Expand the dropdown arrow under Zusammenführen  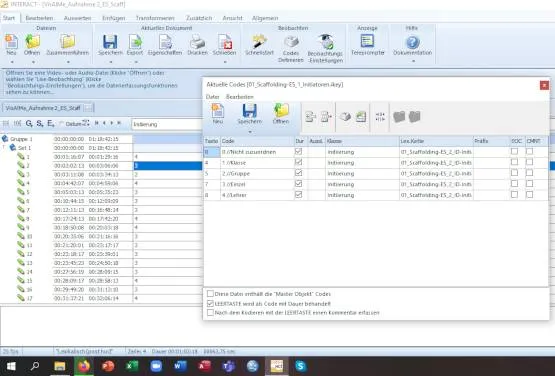coord(68,62)
